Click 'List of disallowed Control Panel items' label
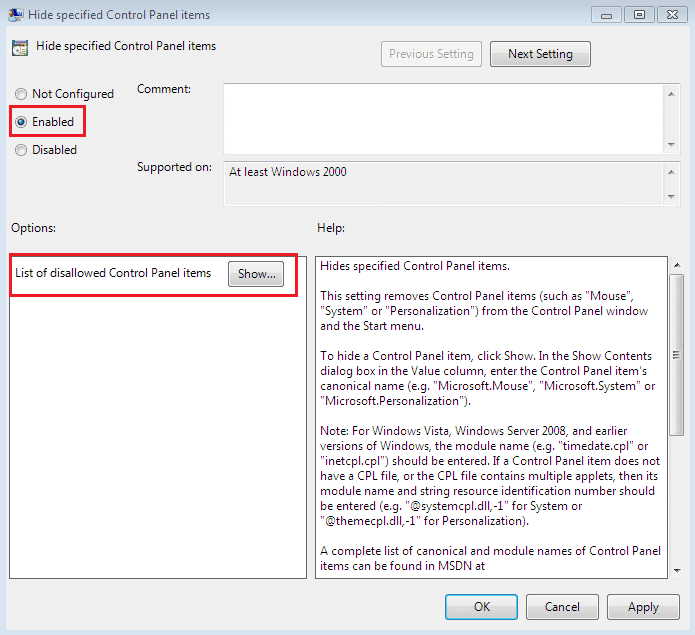695x635 pixels. click(113, 273)
